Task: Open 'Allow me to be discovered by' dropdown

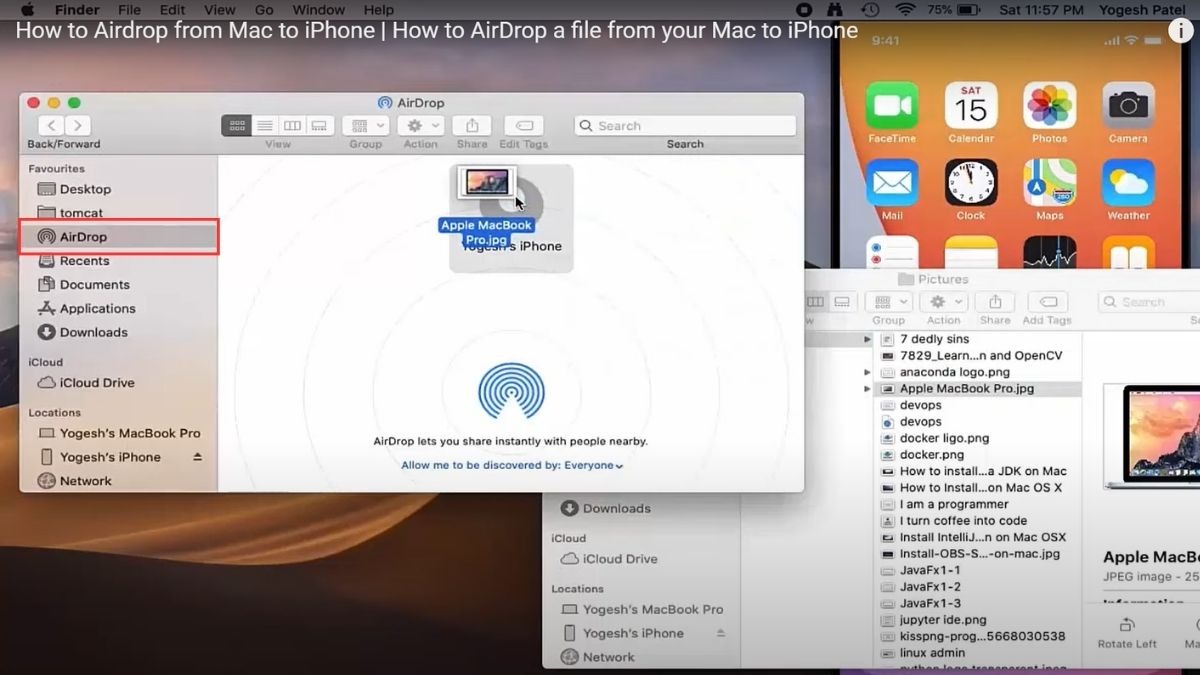Action: pyautogui.click(x=512, y=465)
